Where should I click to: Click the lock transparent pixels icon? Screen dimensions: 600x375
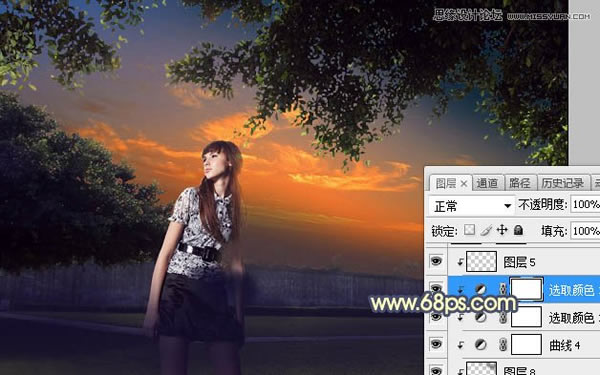pos(469,230)
